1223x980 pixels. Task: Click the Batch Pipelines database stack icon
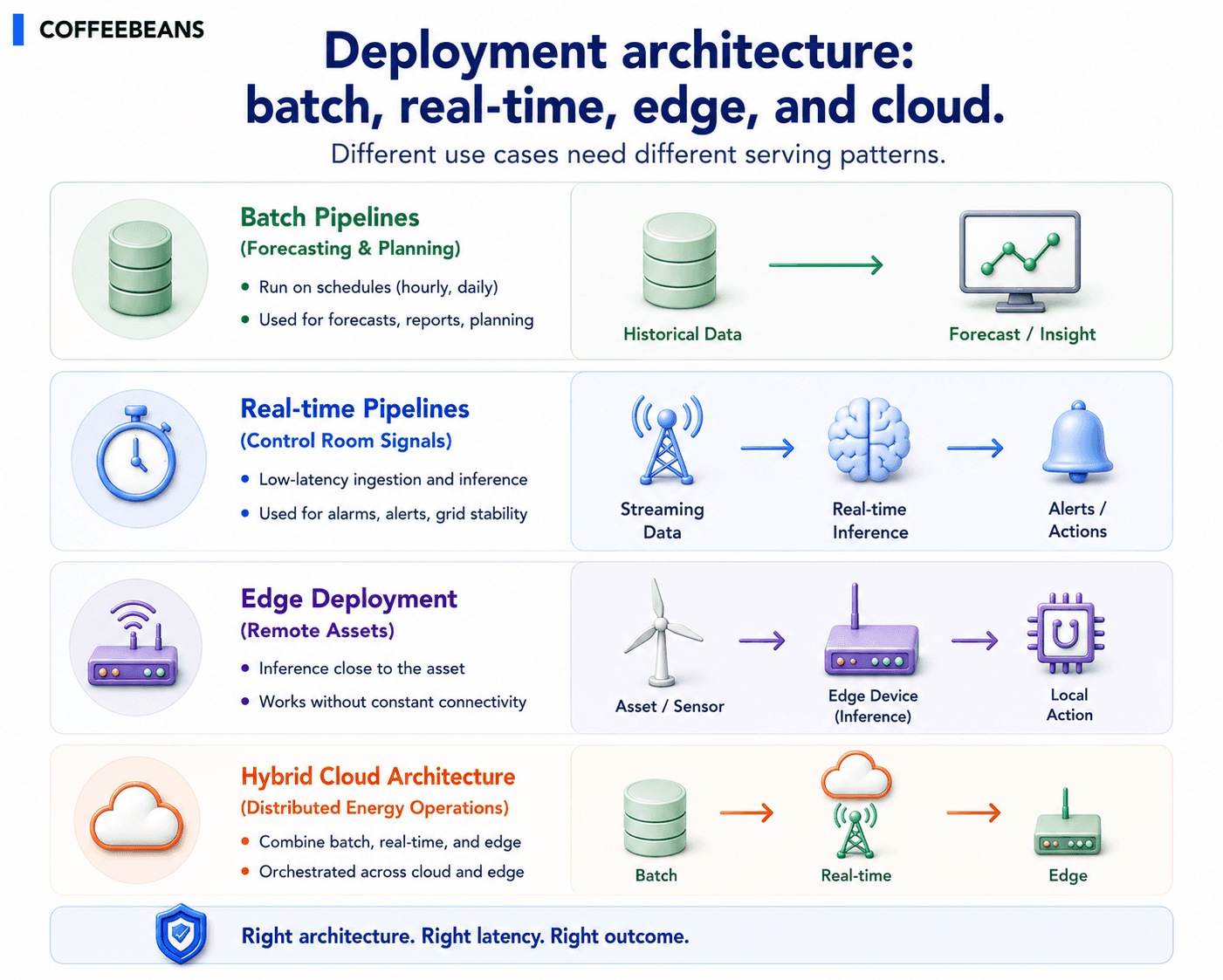140,268
